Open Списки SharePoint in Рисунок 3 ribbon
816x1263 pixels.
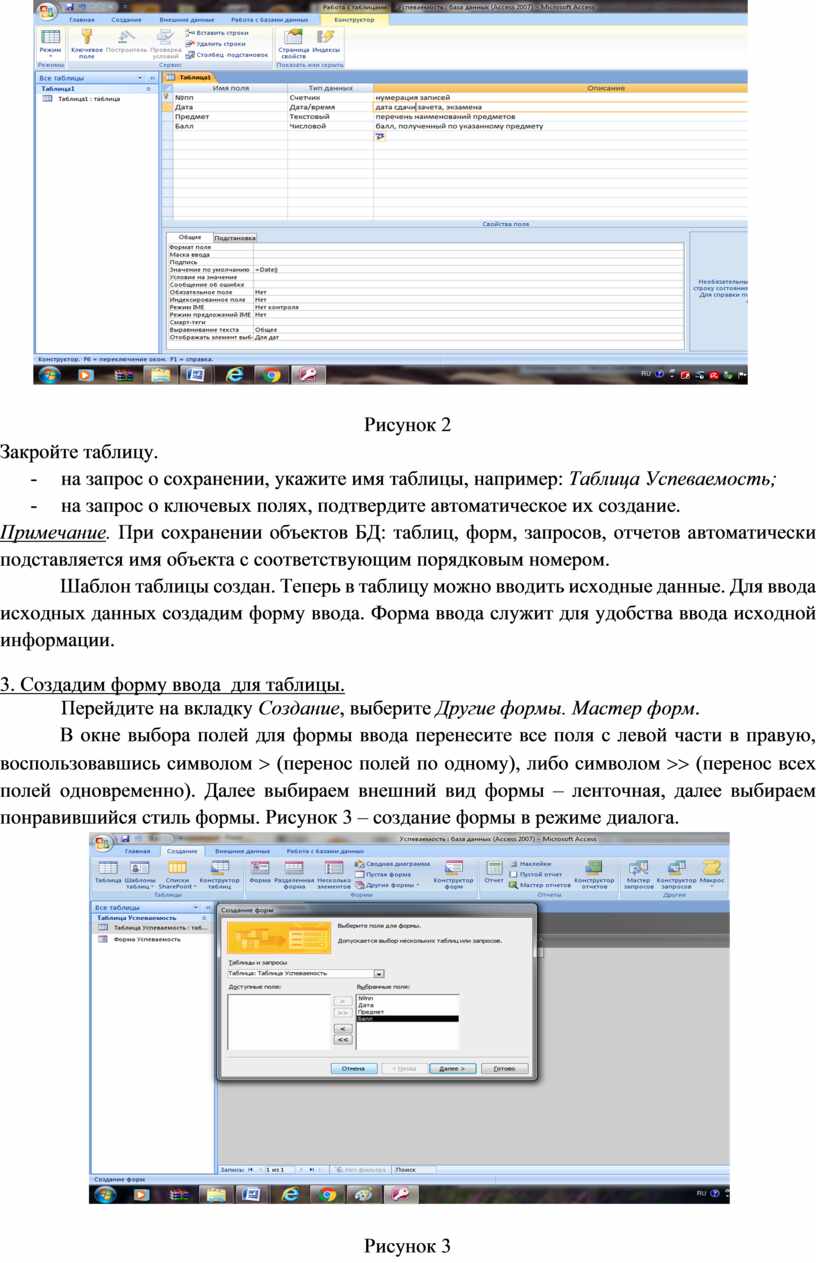click(x=177, y=875)
